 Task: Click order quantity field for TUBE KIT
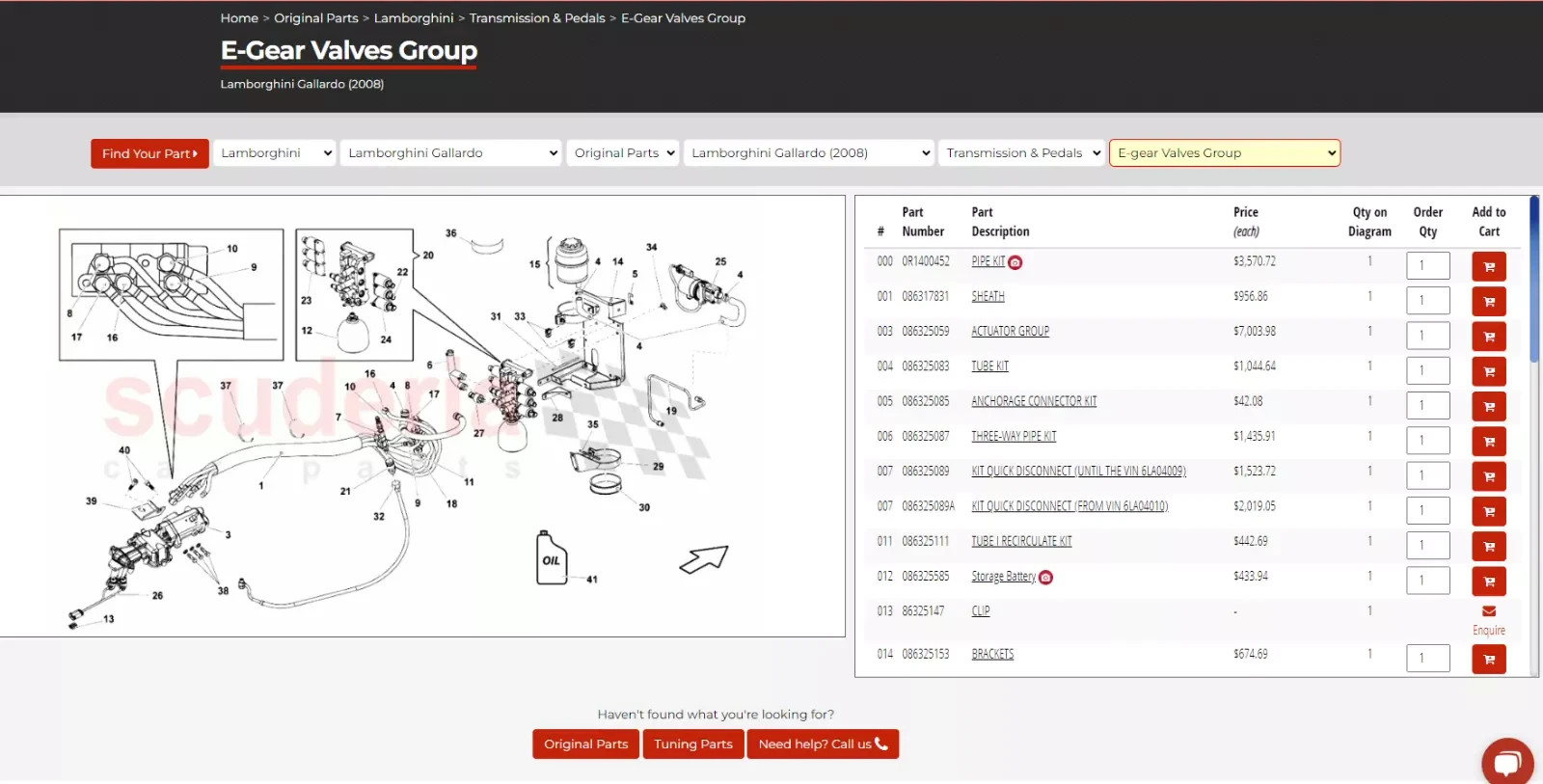(1428, 371)
